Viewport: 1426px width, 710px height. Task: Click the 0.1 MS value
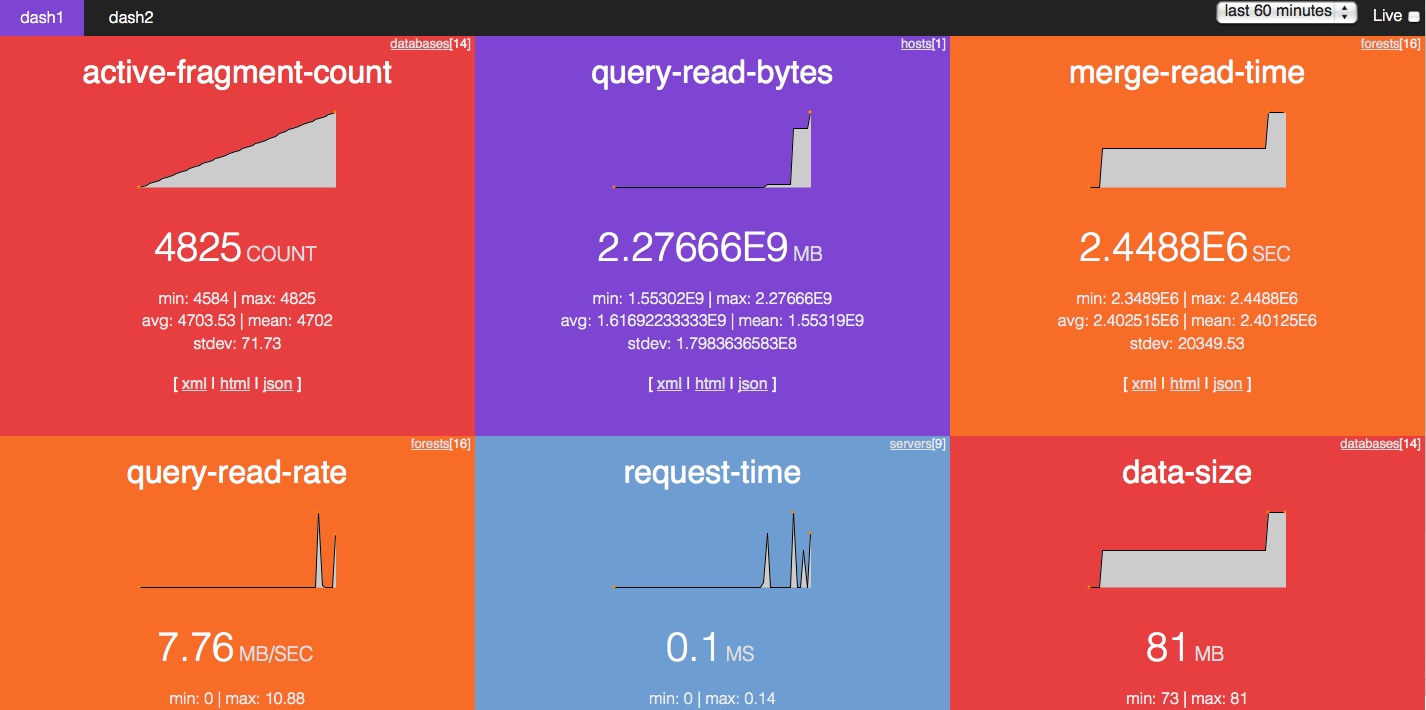(x=710, y=647)
